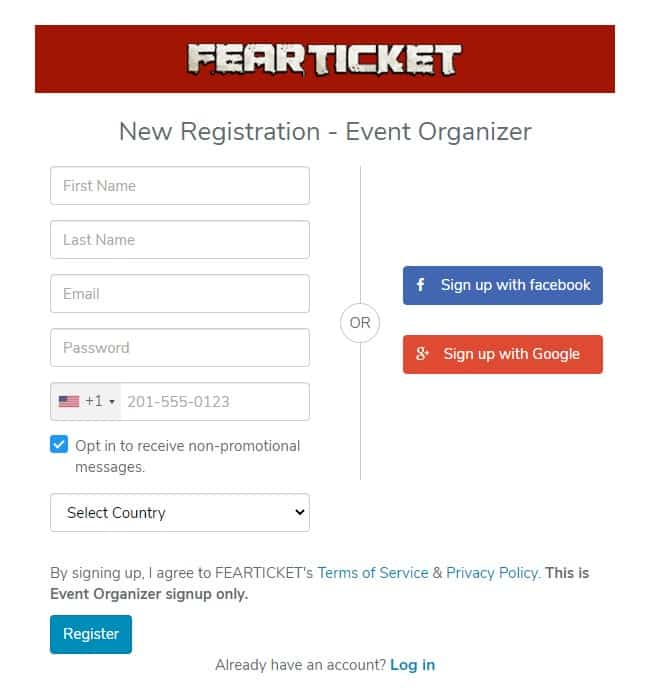Sign up with facebook button
The width and height of the screenshot is (658, 700).
[503, 285]
